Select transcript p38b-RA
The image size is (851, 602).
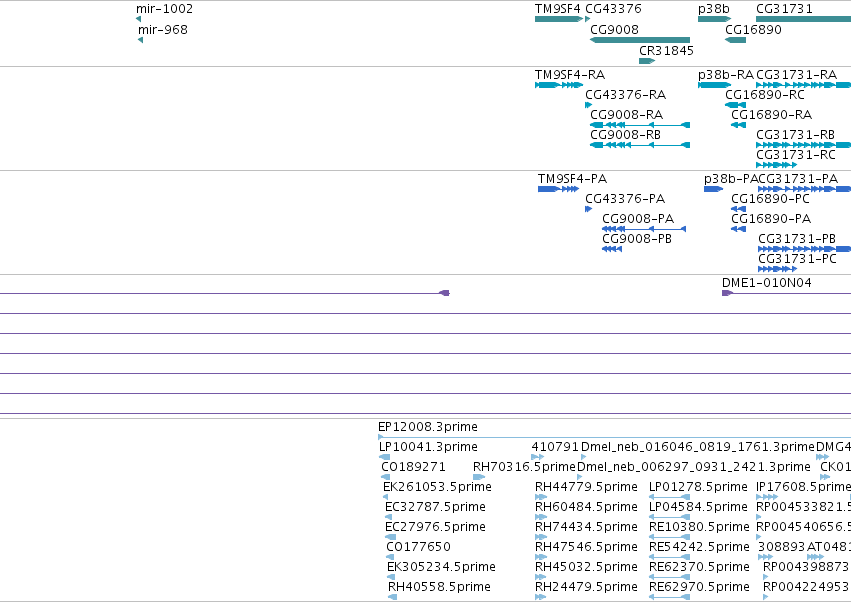pos(726,74)
